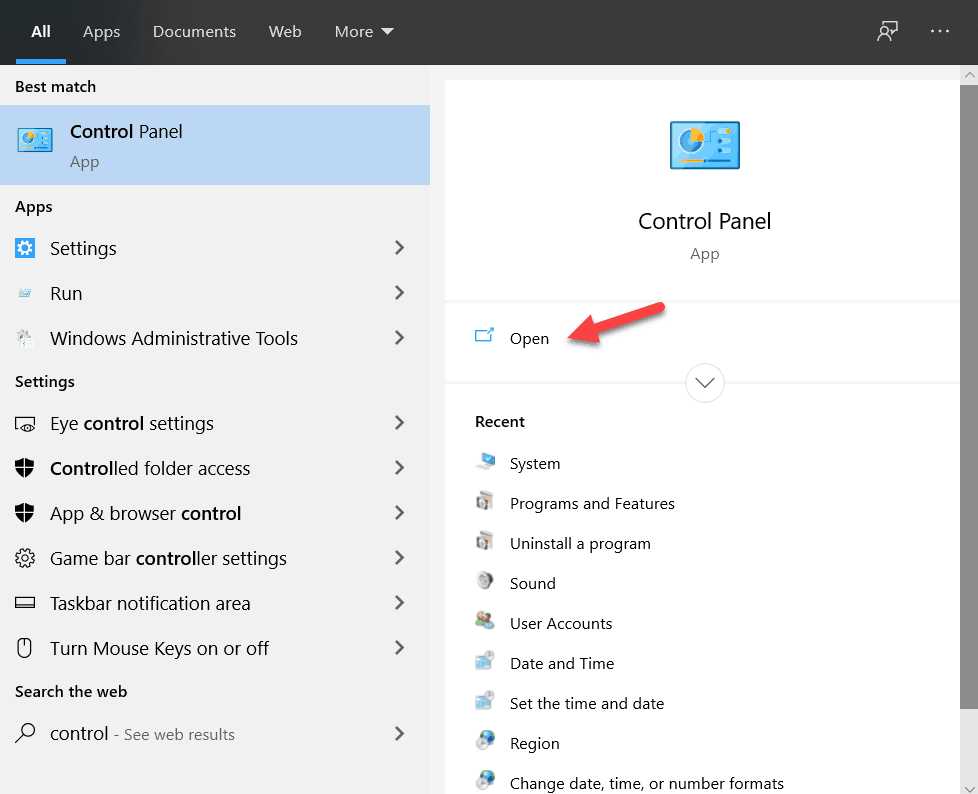Switch to the Documents tab
Screen dimensions: 978x794
[195, 32]
